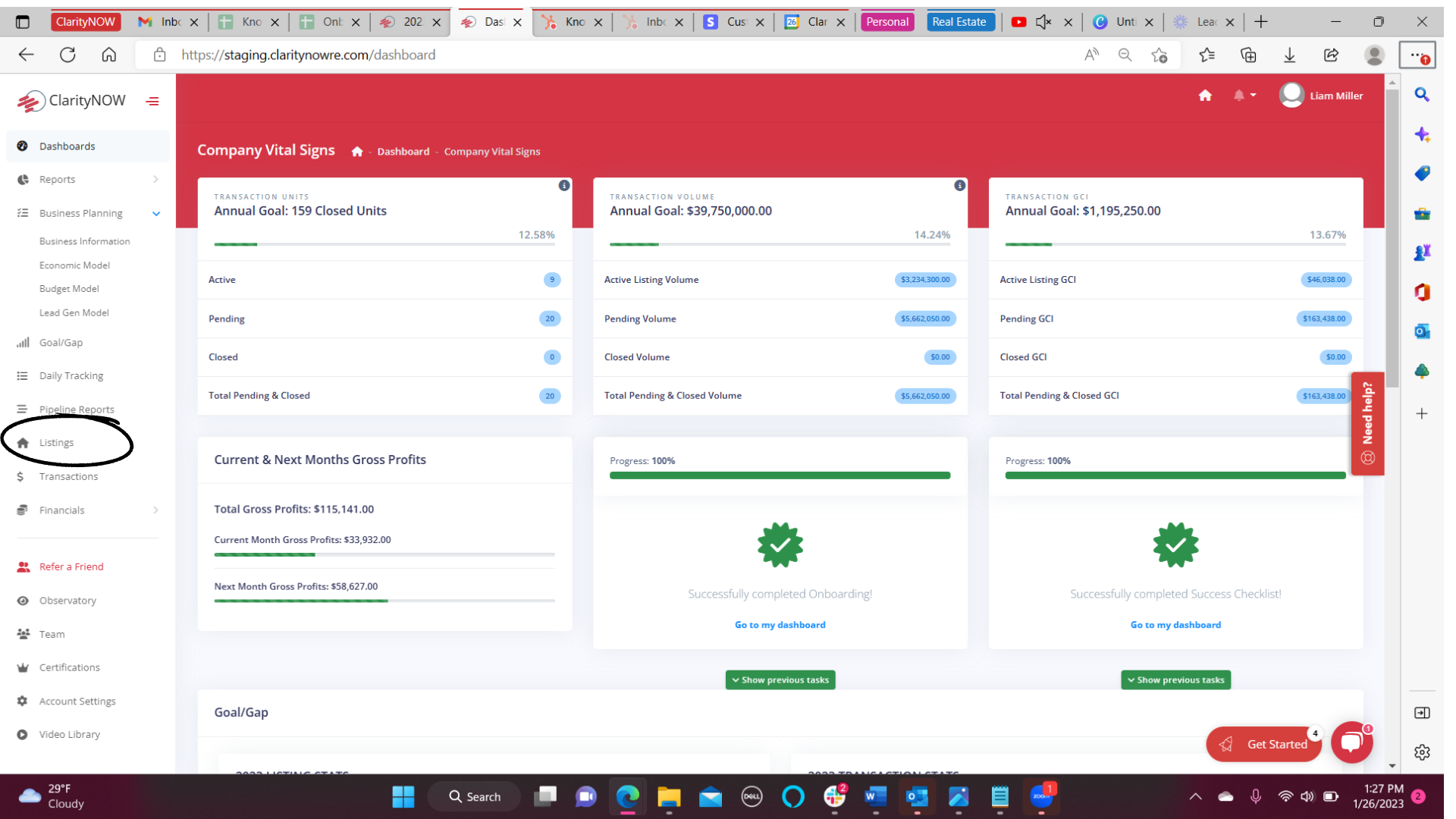Image resolution: width=1456 pixels, height=819 pixels.
Task: Drag the Current Month Gross Profits progress bar
Action: 384,553
